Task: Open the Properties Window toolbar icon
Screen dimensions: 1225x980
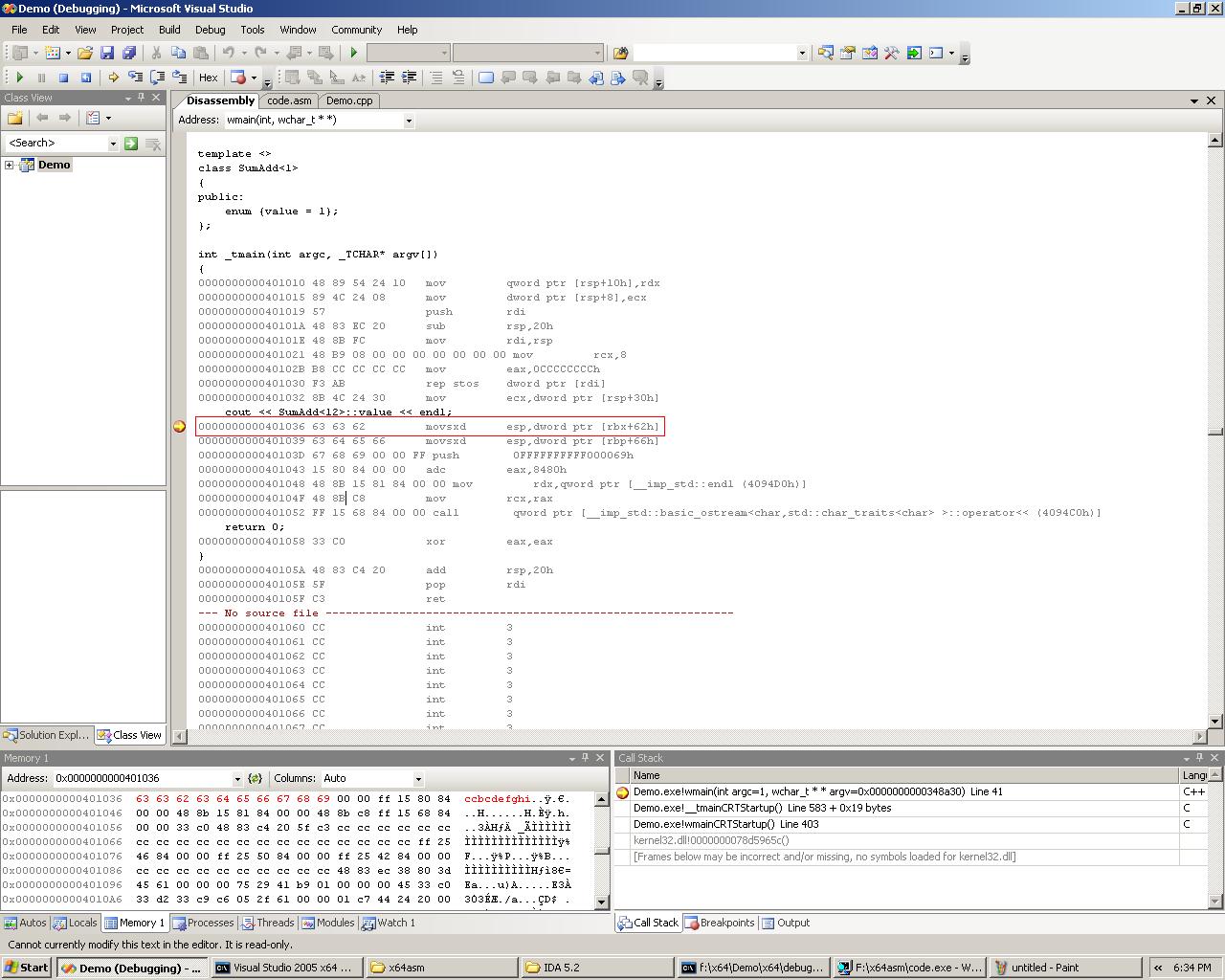Action: click(847, 53)
